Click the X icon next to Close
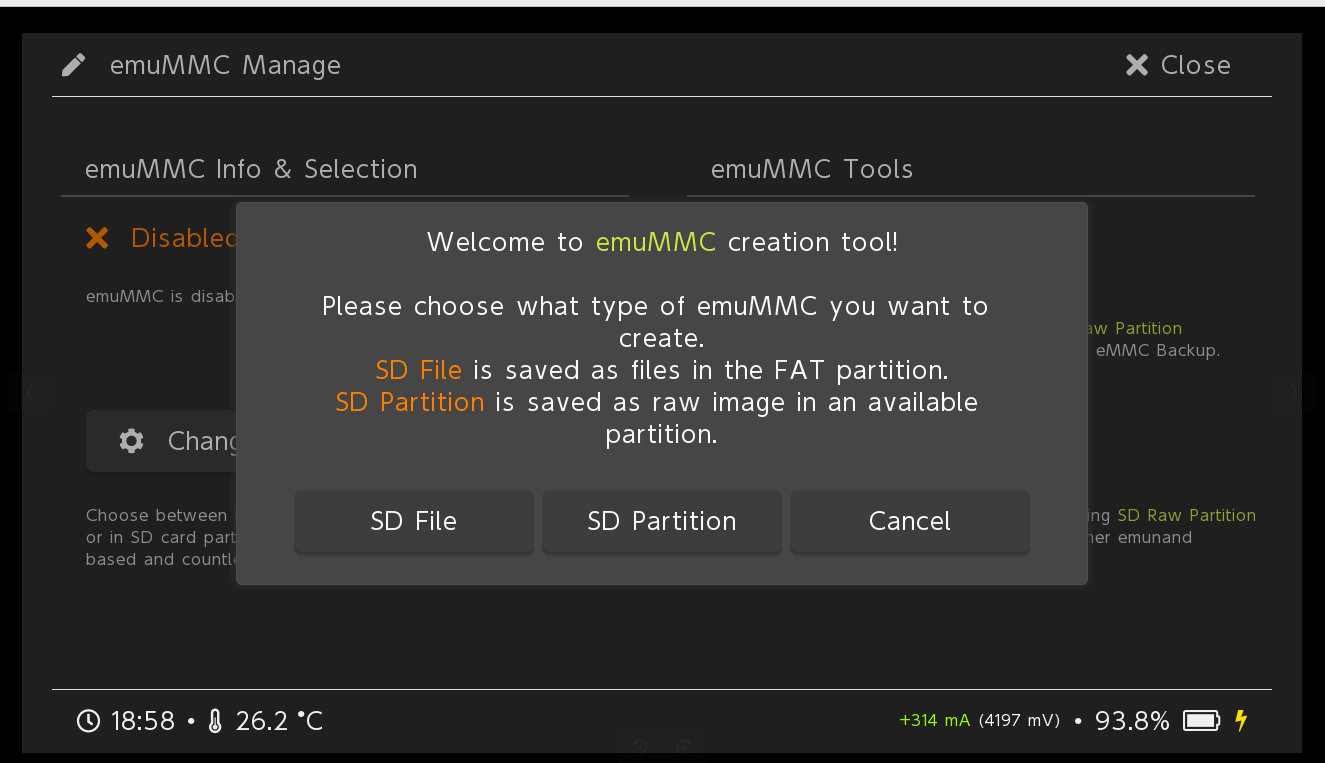Image resolution: width=1325 pixels, height=763 pixels. coord(1137,65)
